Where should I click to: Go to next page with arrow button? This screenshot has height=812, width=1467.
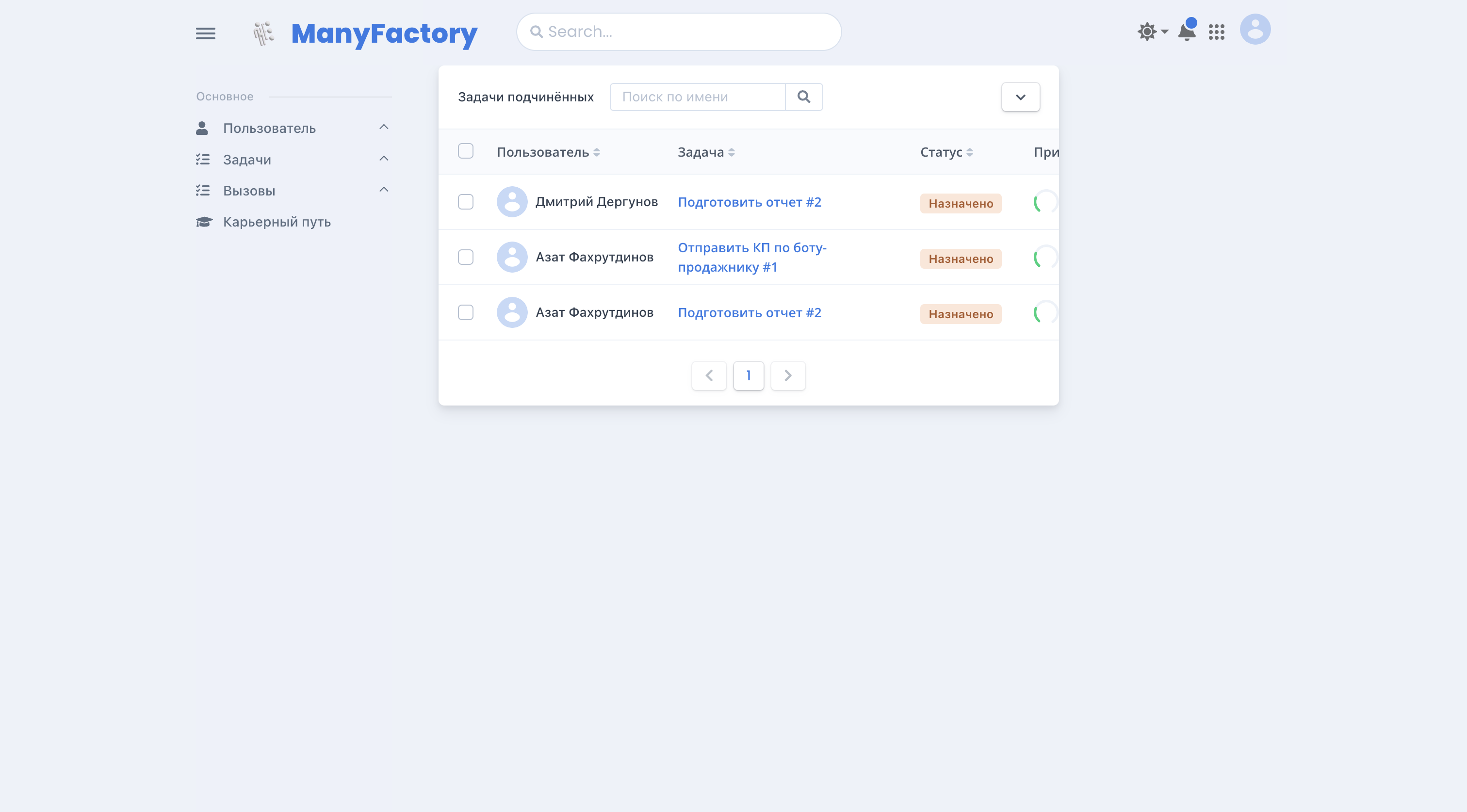[788, 376]
